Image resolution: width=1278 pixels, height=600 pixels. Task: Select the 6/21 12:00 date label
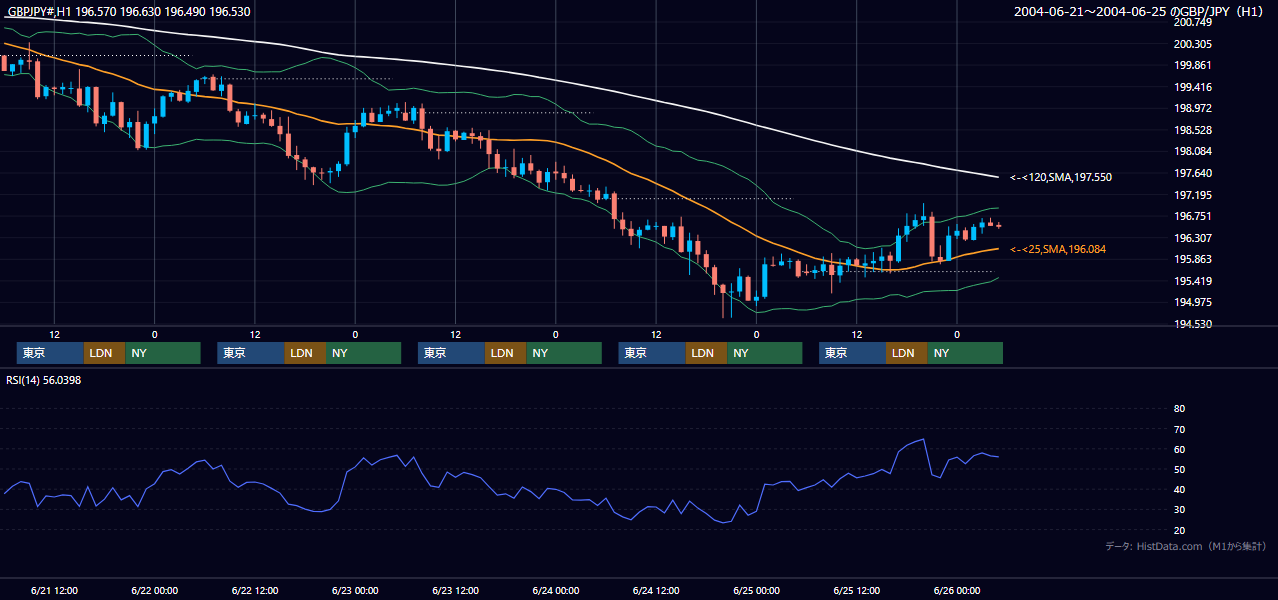tap(54, 591)
